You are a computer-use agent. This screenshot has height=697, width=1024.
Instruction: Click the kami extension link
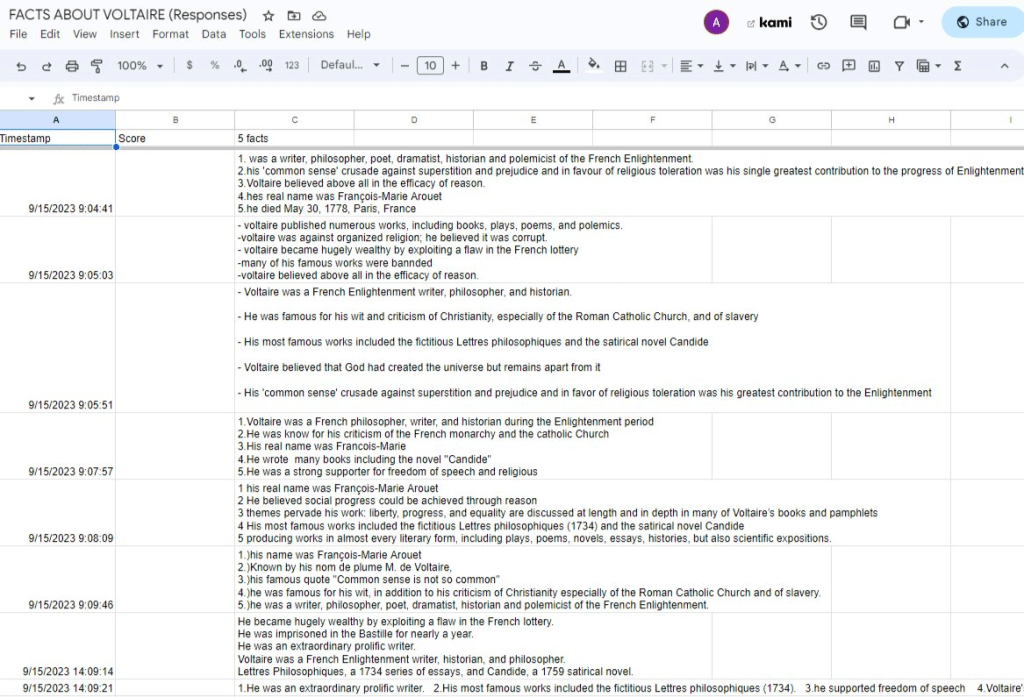tap(769, 22)
